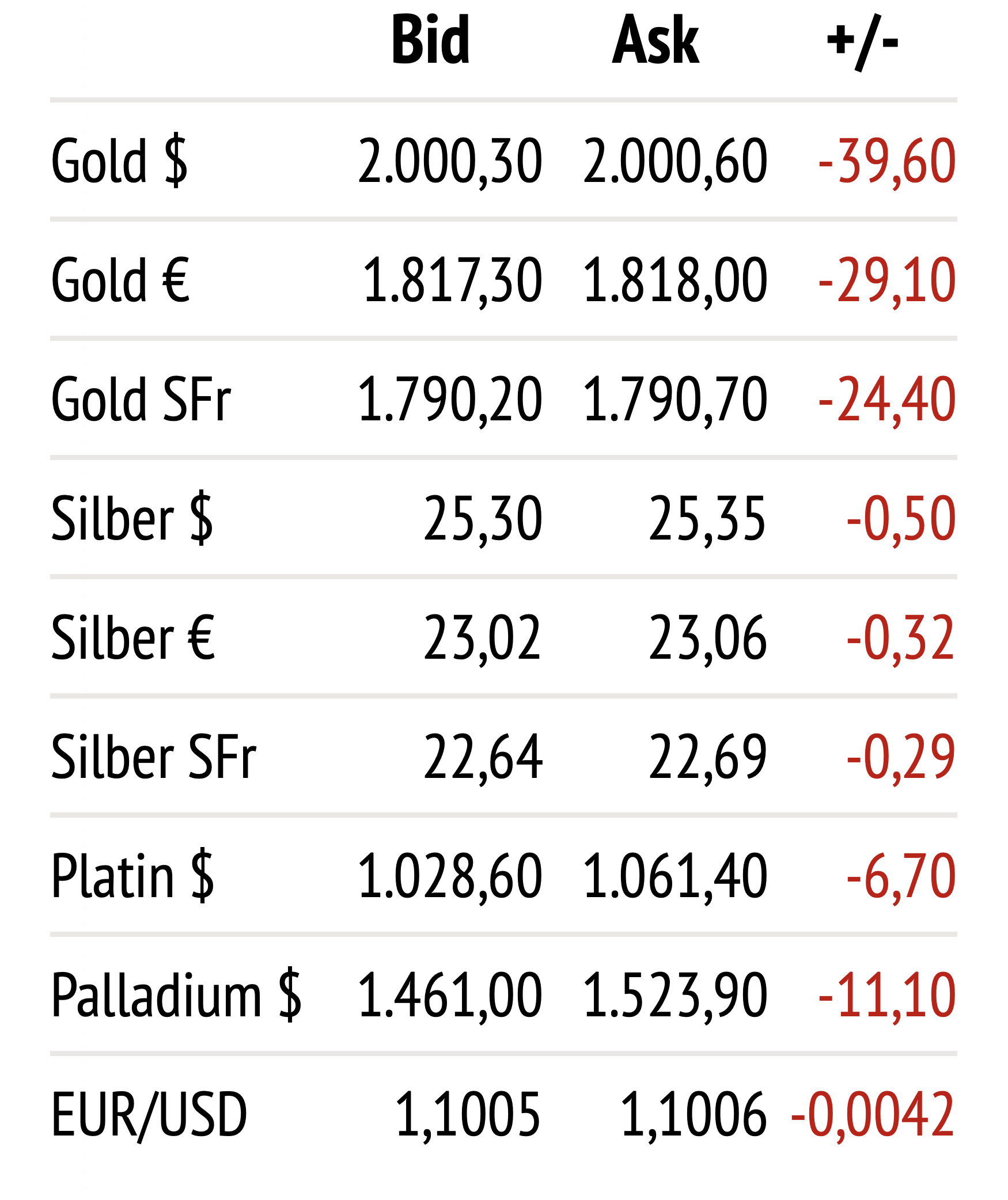Select the Platin $ bid price 1.028,60
The image size is (1008, 1200).
pos(450,876)
